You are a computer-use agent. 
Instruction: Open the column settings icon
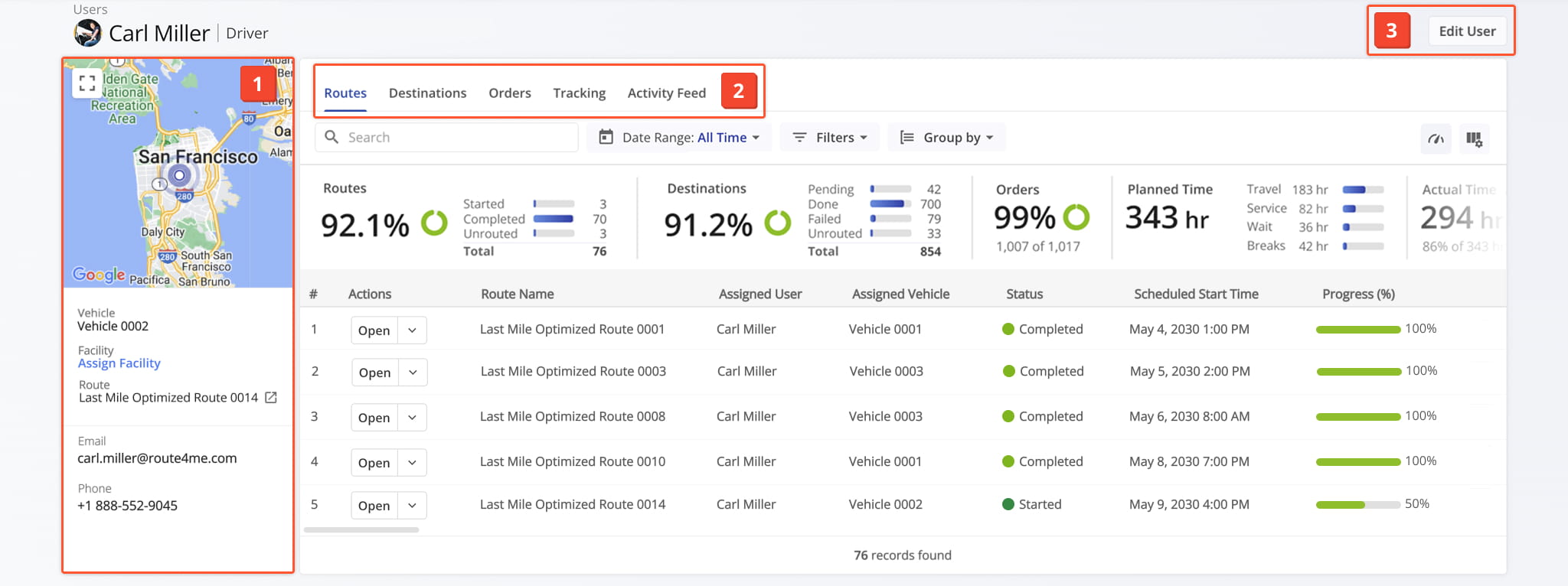[1474, 138]
